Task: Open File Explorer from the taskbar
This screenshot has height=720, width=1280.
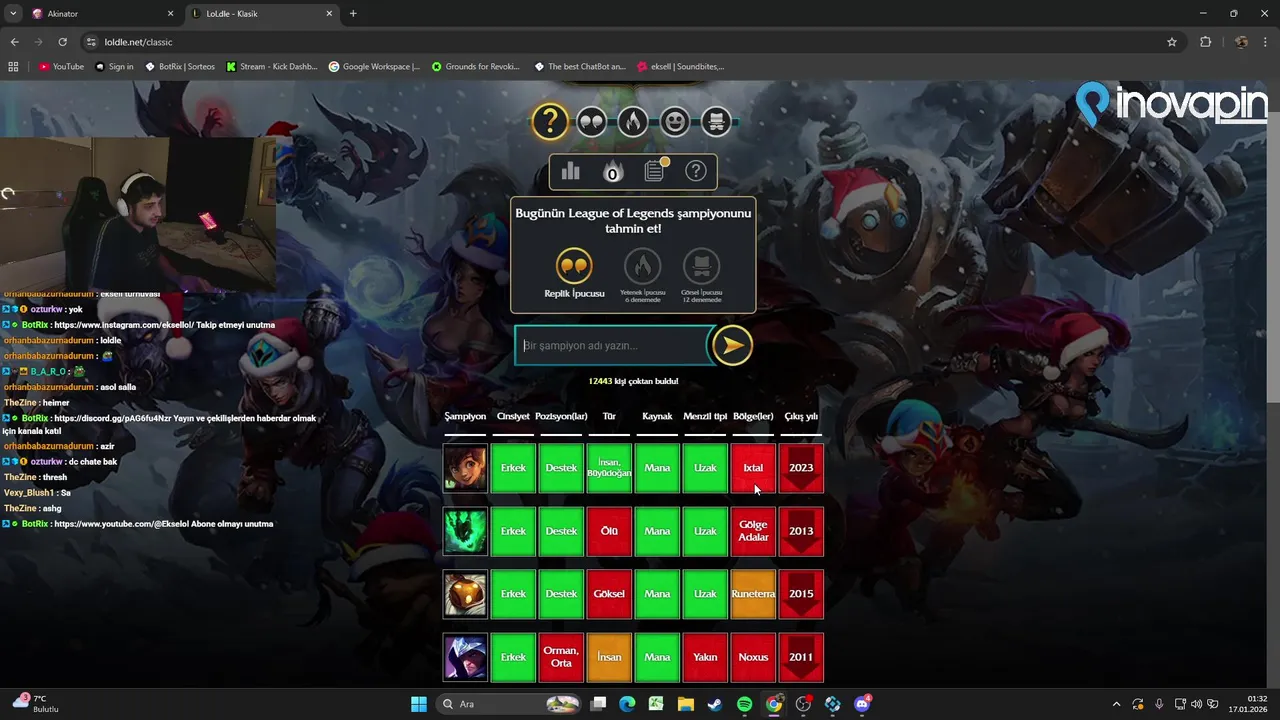Action: 685,704
